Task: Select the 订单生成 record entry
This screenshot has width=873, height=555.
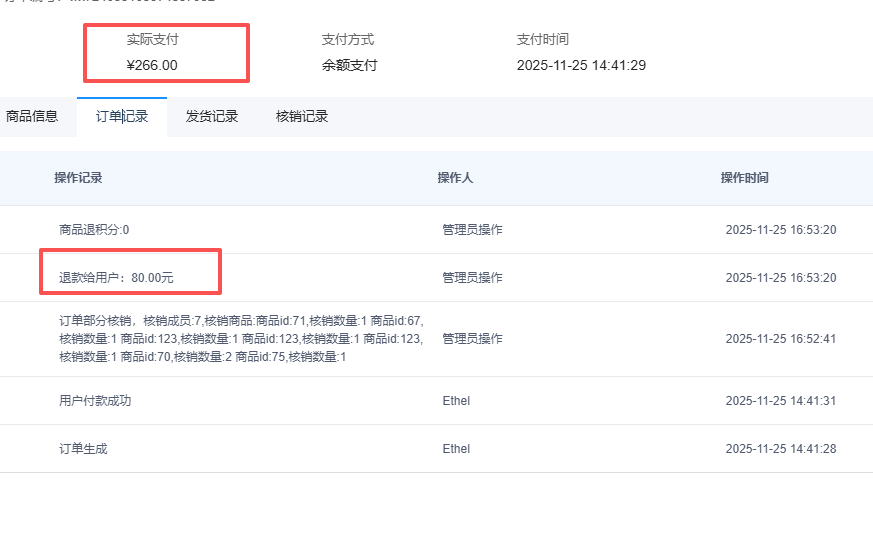Action: click(83, 449)
